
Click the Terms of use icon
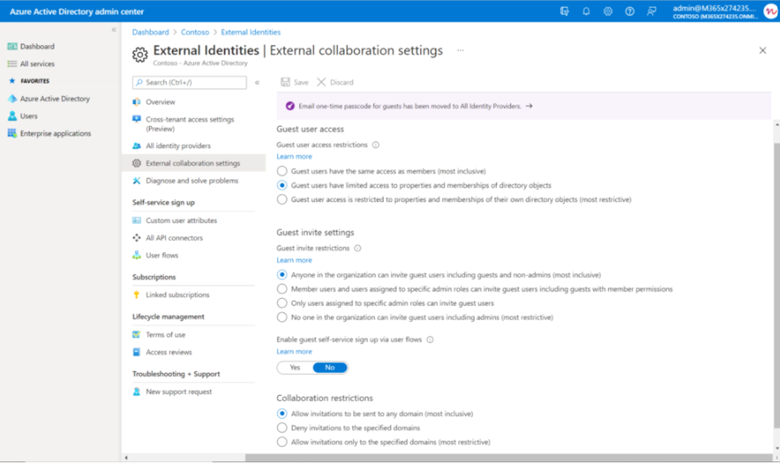coord(136,335)
